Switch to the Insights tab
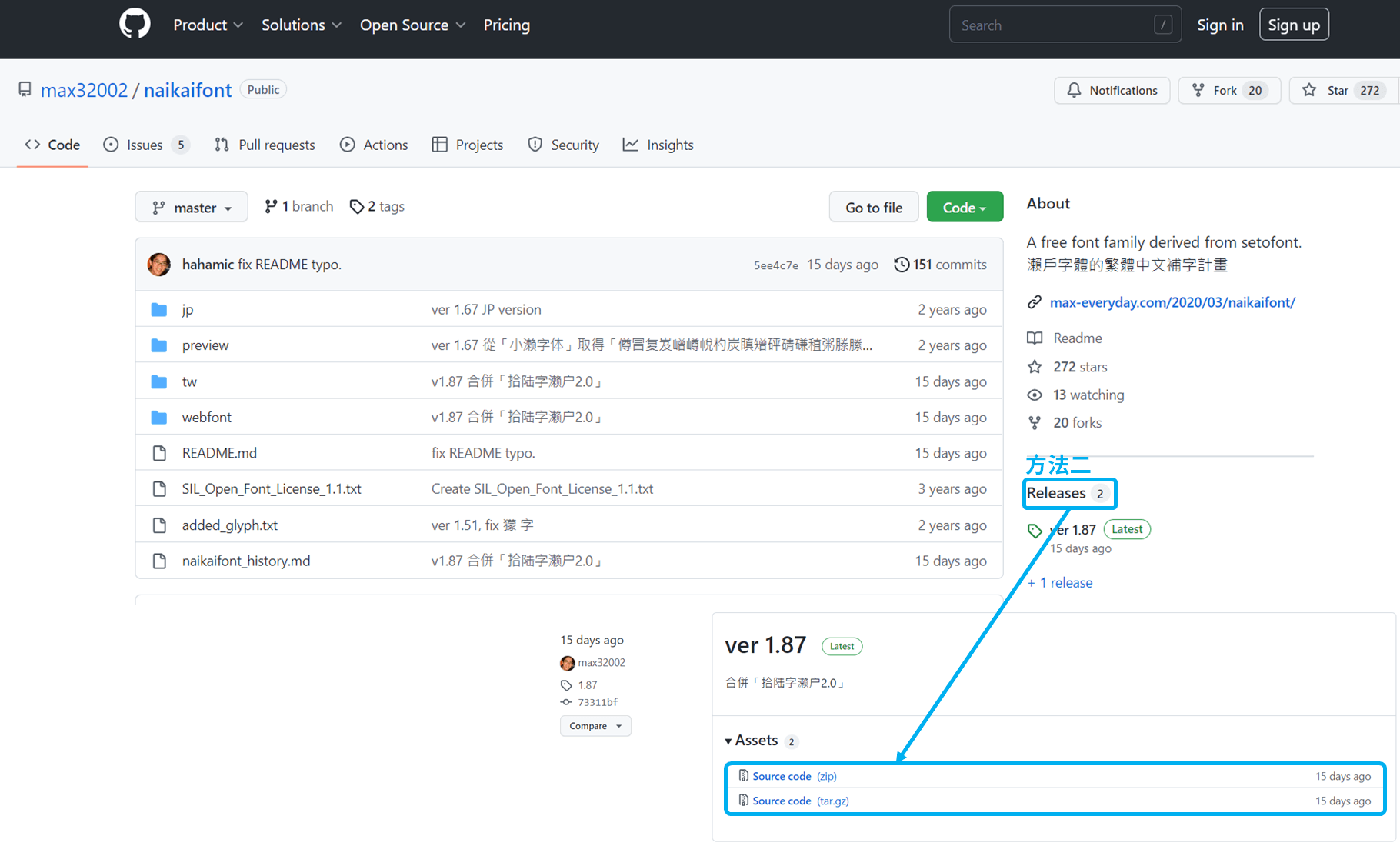Image resolution: width=1400 pixels, height=846 pixels. 658,145
